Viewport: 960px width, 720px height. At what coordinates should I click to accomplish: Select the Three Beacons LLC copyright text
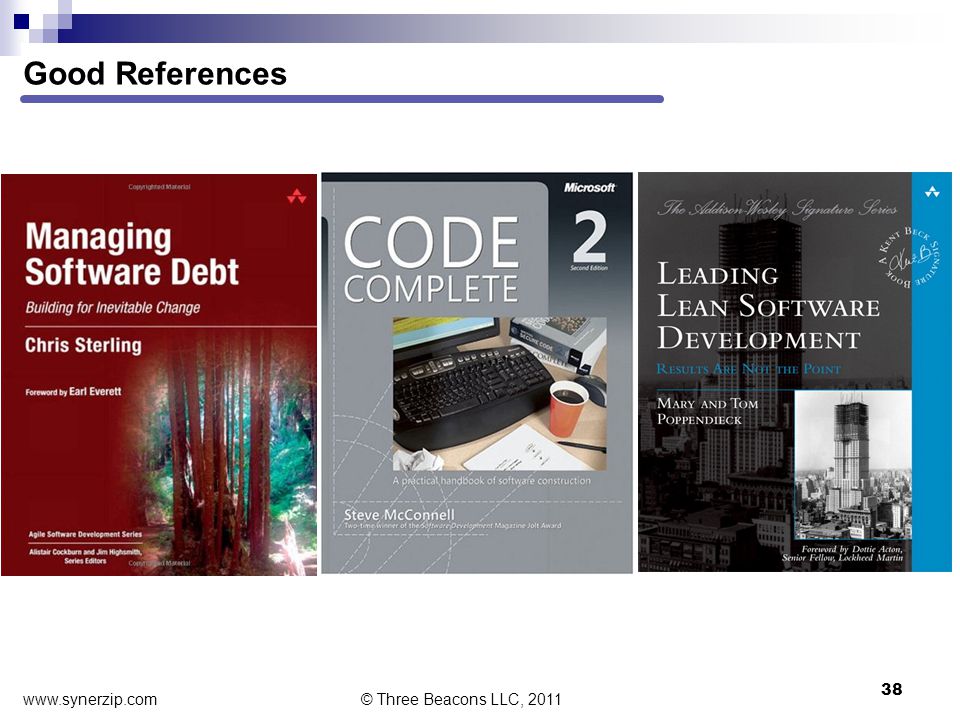(460, 699)
